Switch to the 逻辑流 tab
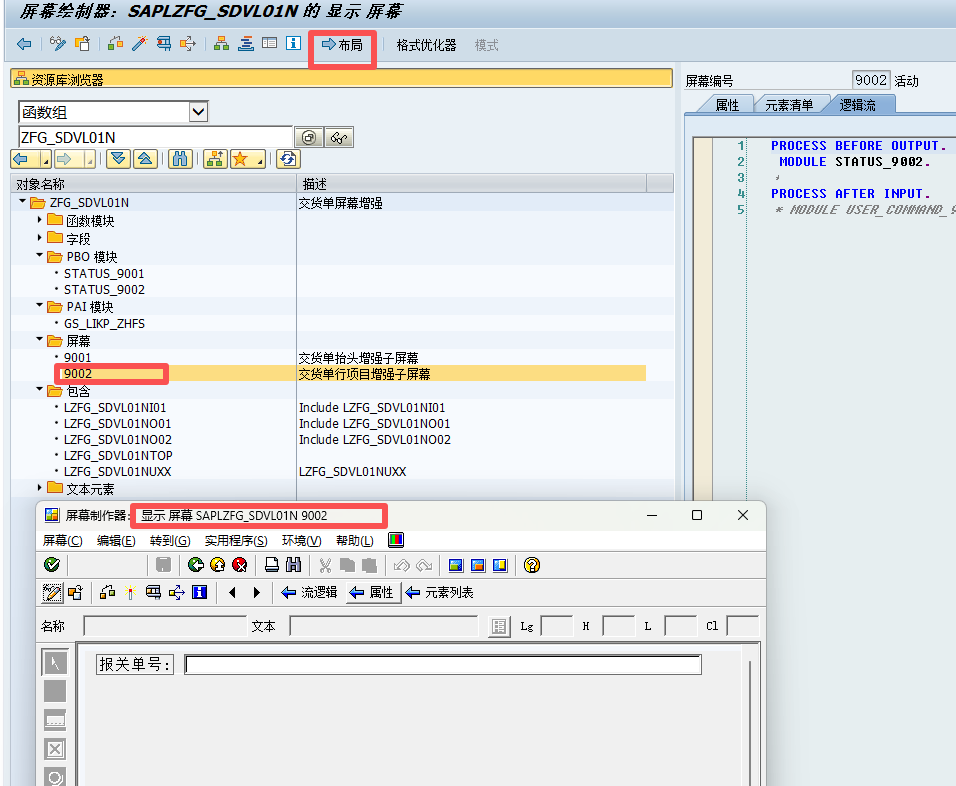This screenshot has height=786, width=956. pos(857,105)
